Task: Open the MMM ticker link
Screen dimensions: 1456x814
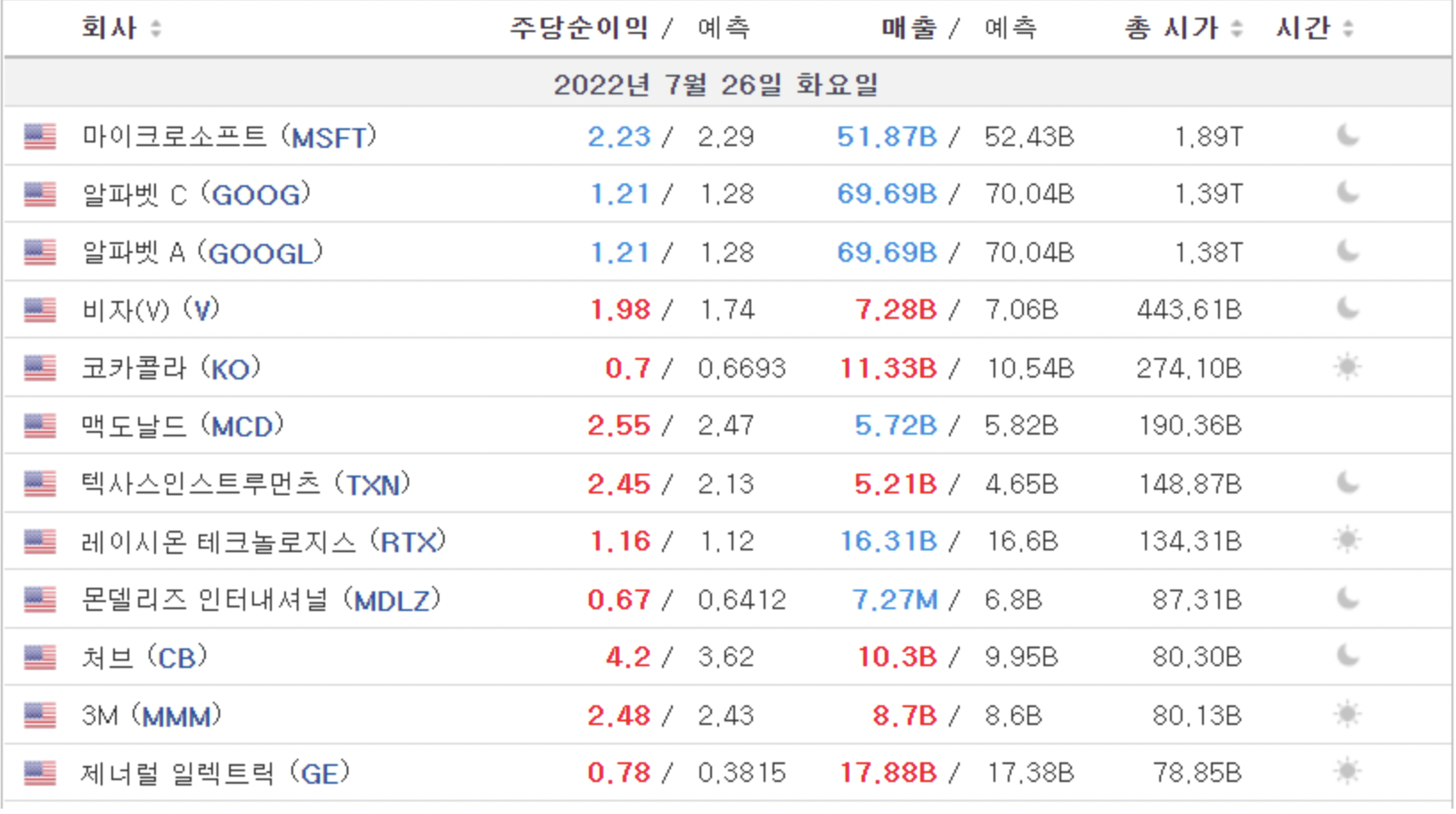Action: pyautogui.click(x=176, y=717)
